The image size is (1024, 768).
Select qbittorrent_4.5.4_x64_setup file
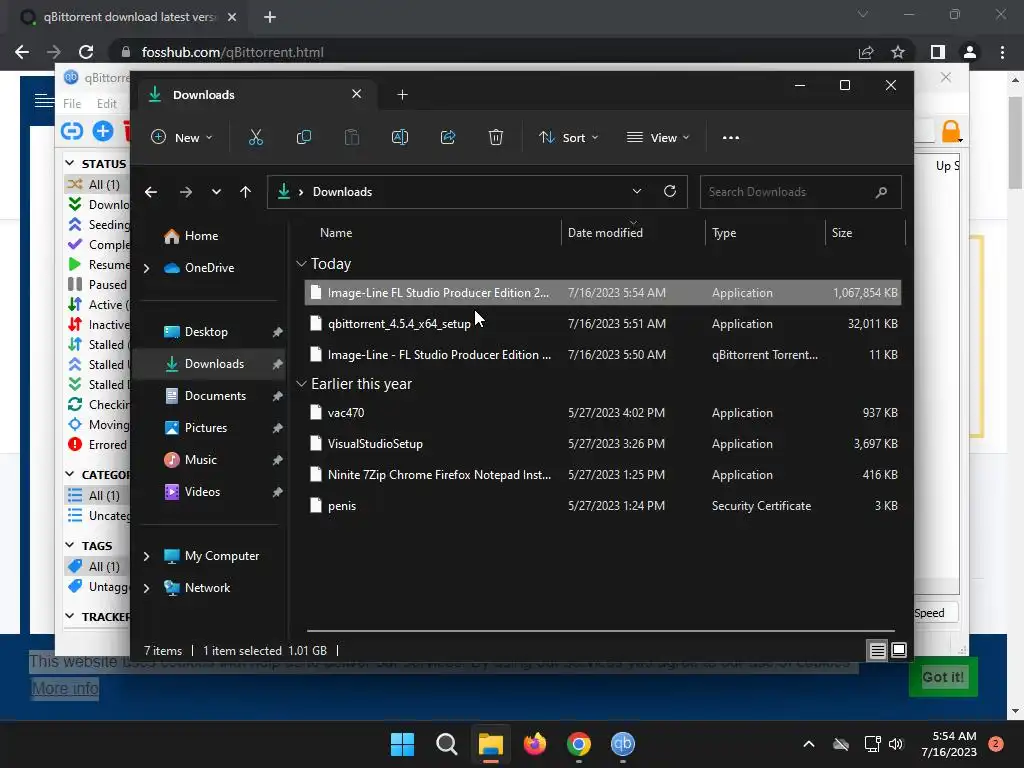[603, 324]
